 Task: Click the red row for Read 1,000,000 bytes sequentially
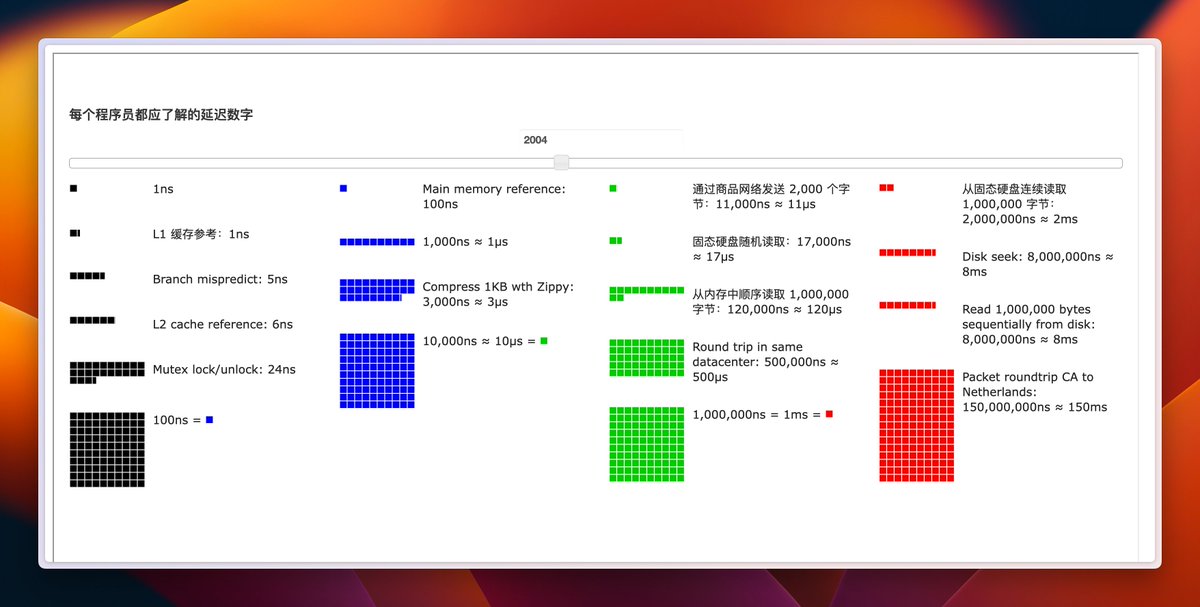tap(908, 305)
